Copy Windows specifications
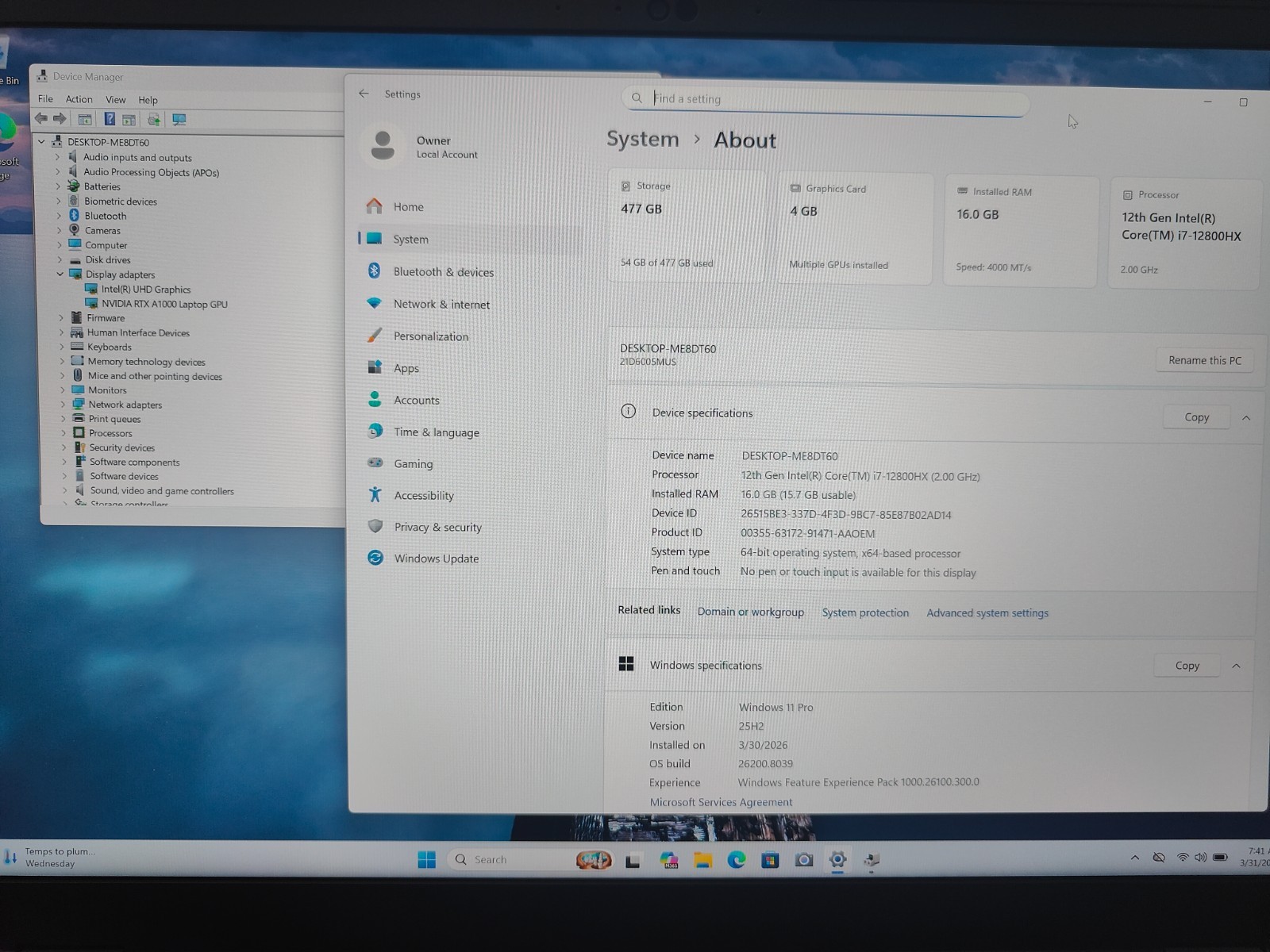The height and width of the screenshot is (952, 1270). coord(1187,666)
